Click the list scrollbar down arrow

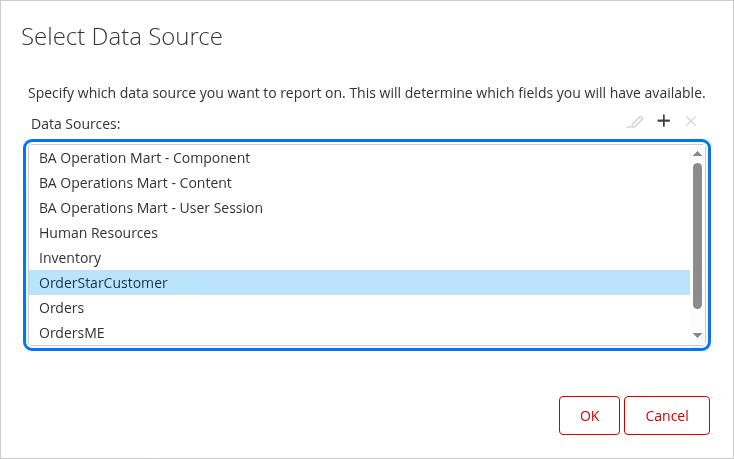697,335
